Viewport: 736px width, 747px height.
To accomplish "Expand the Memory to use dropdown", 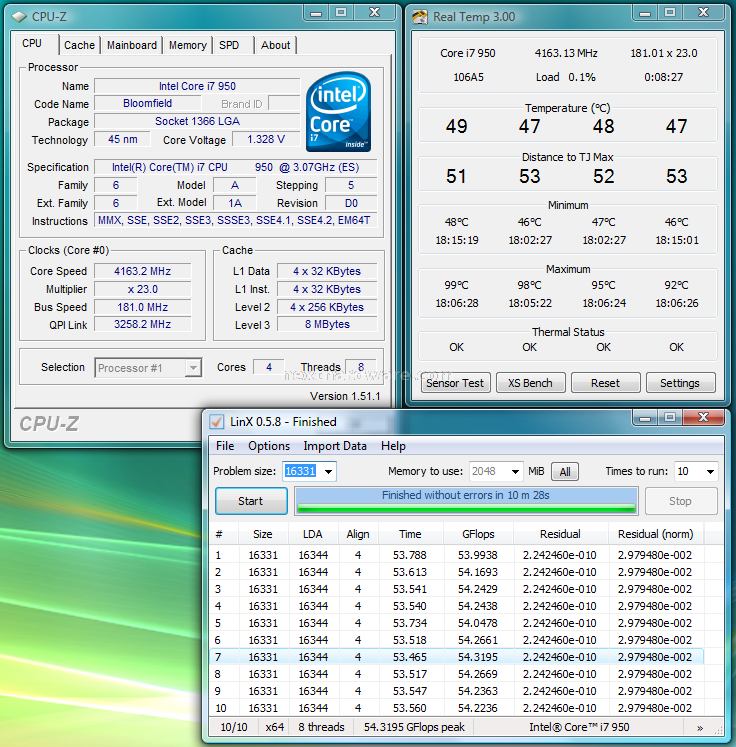I will [x=515, y=472].
